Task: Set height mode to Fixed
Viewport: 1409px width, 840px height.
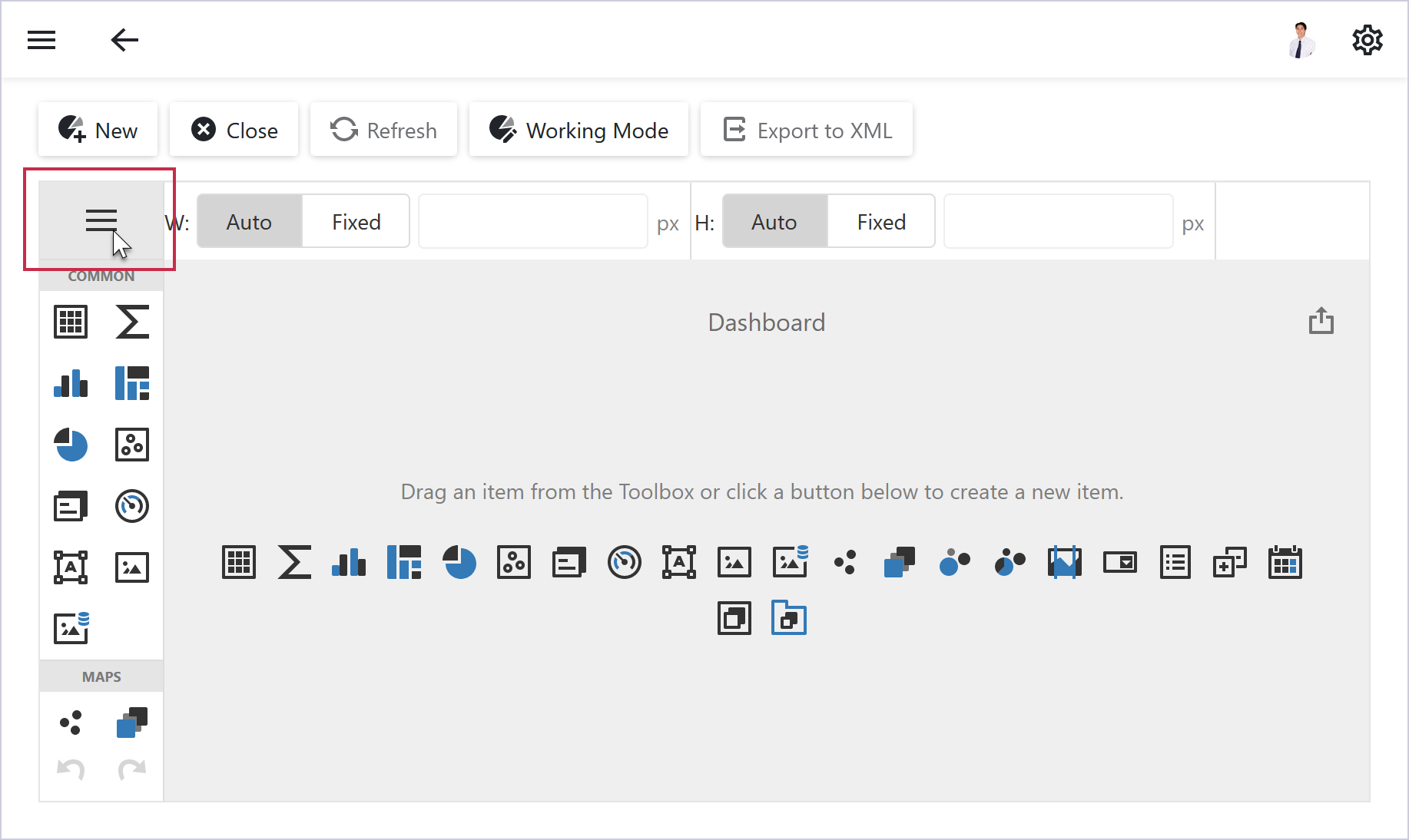Action: [881, 222]
